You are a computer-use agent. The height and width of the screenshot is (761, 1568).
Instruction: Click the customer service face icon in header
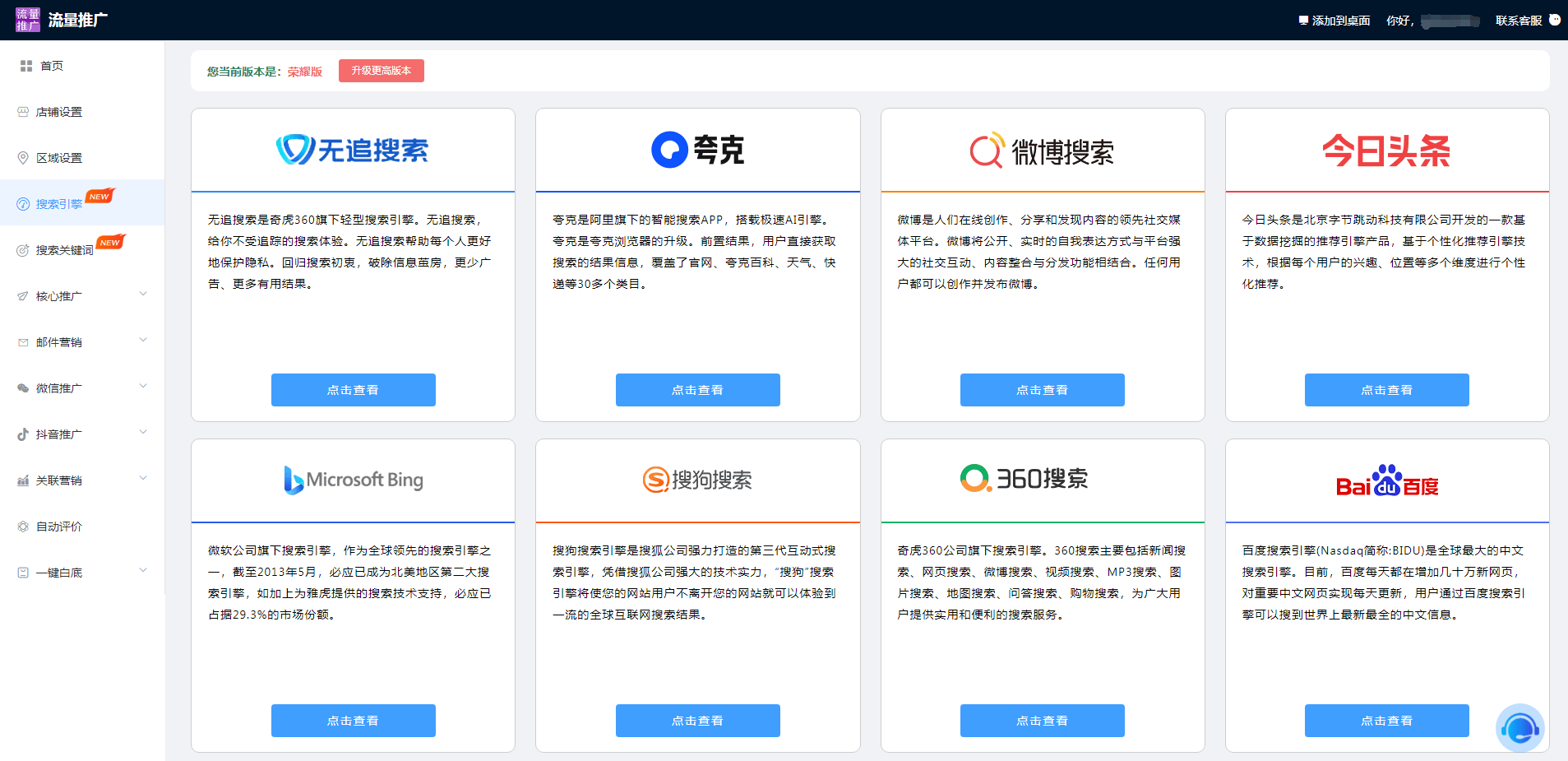[1555, 20]
